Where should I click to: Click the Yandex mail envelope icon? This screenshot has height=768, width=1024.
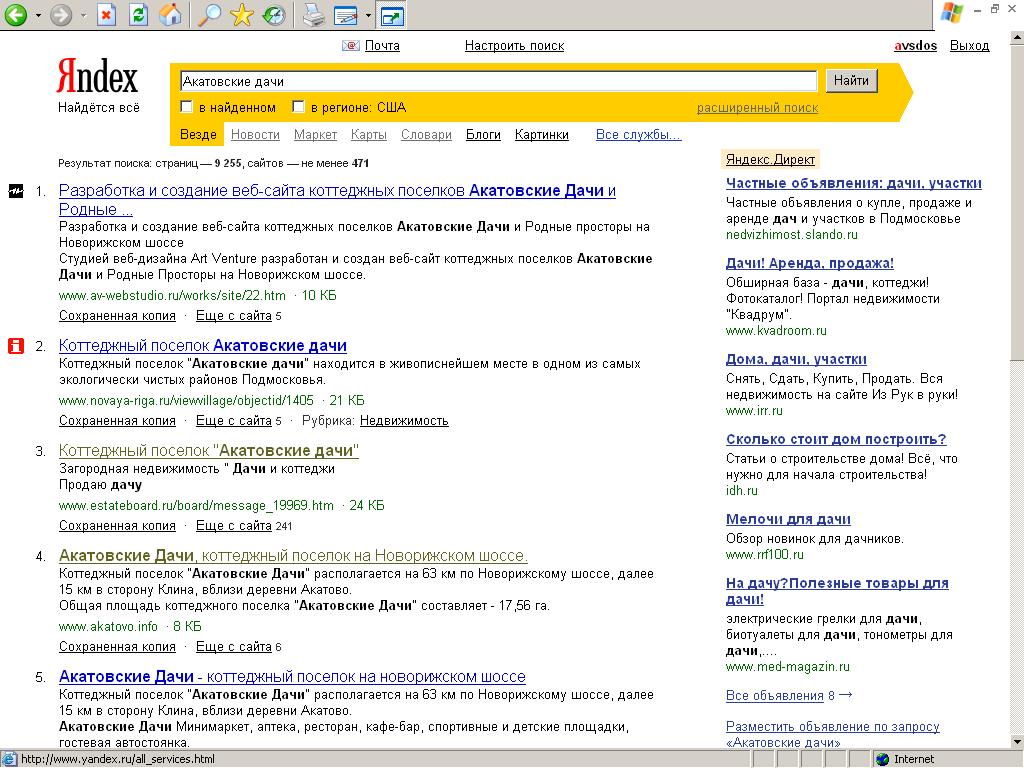click(350, 45)
